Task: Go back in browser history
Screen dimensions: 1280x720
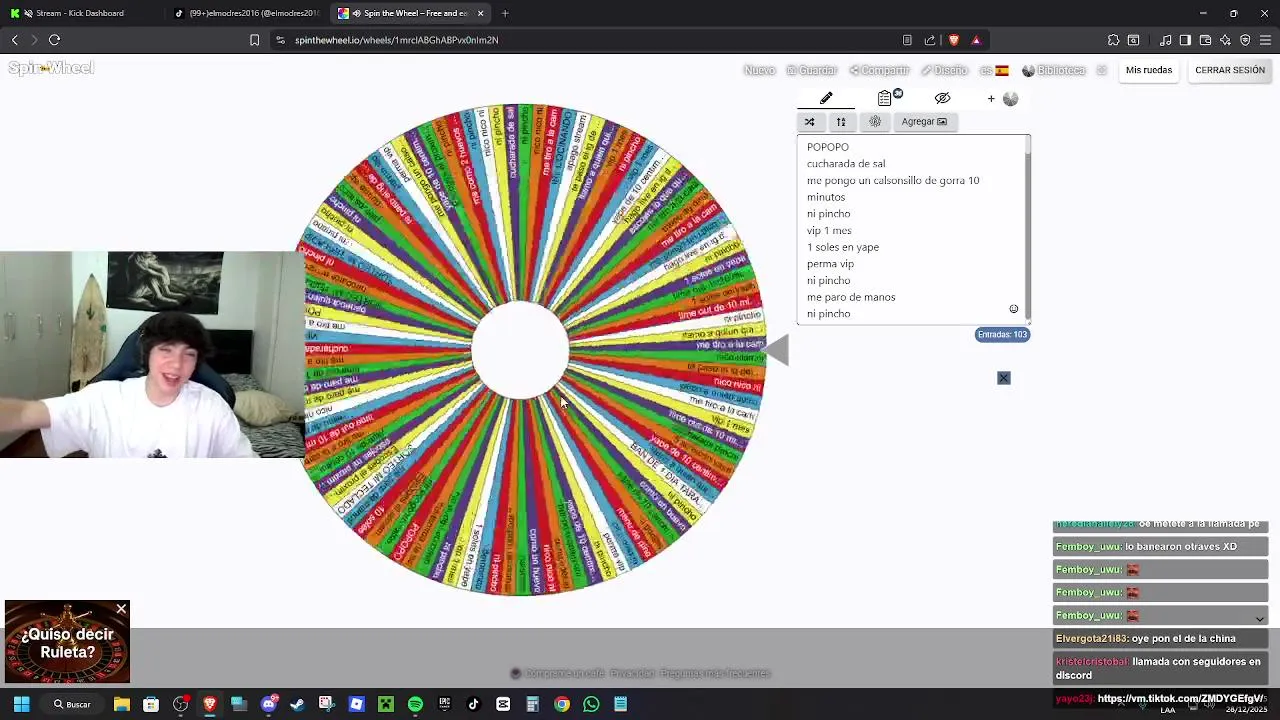Action: coord(15,40)
